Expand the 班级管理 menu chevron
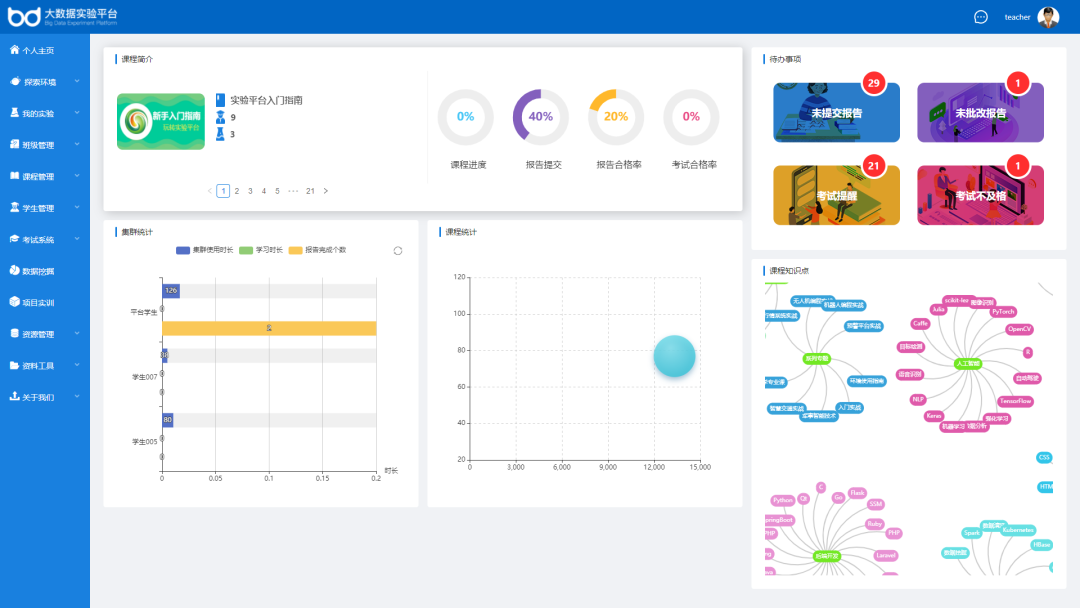The height and width of the screenshot is (608, 1080). click(x=76, y=145)
